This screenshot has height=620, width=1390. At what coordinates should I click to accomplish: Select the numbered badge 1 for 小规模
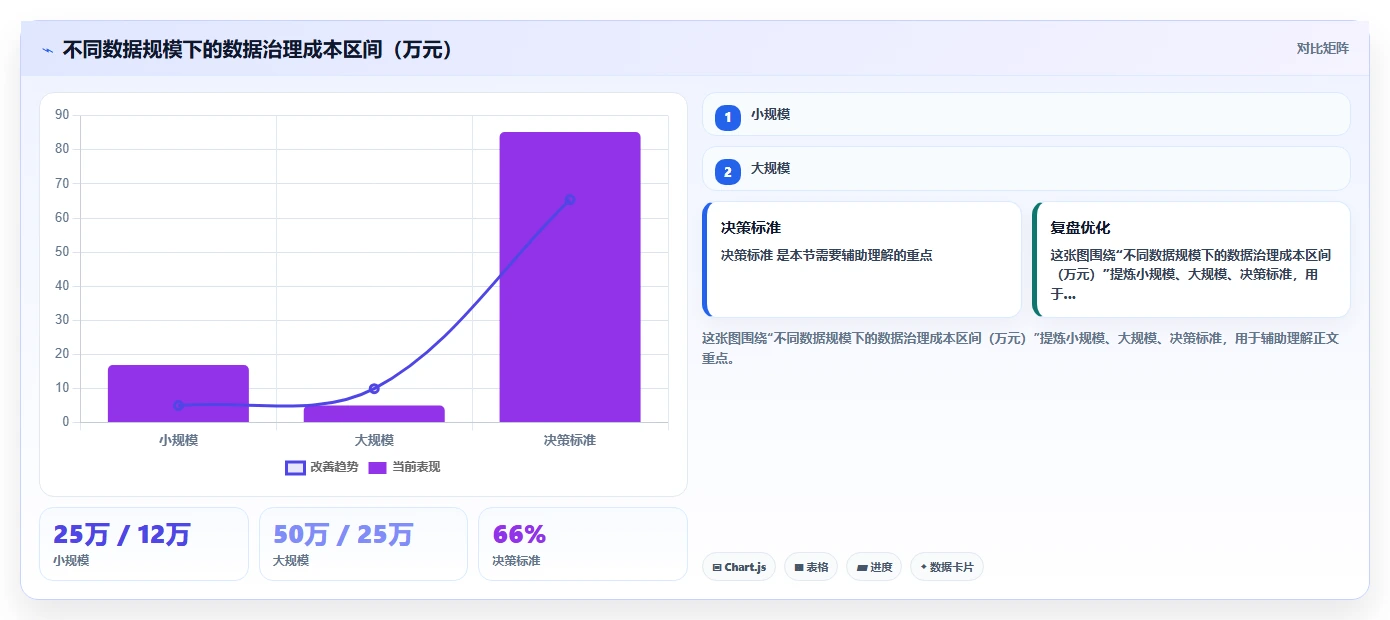(728, 117)
